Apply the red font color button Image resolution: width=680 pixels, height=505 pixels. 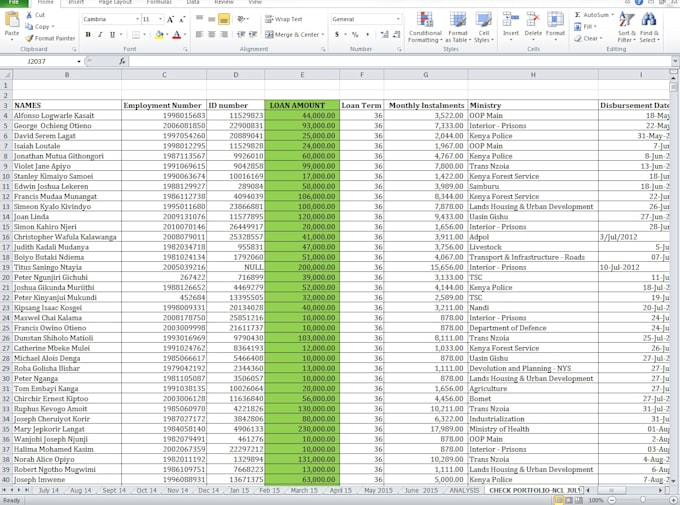click(177, 35)
